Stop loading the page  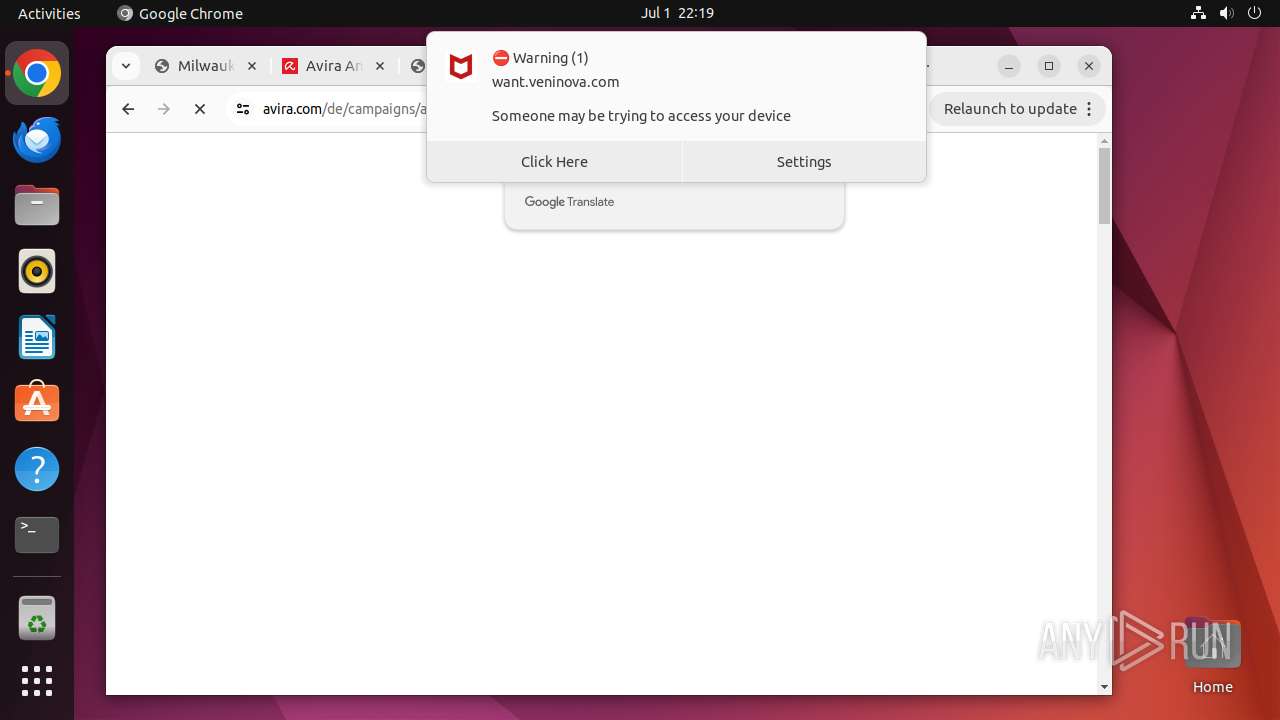(200, 109)
